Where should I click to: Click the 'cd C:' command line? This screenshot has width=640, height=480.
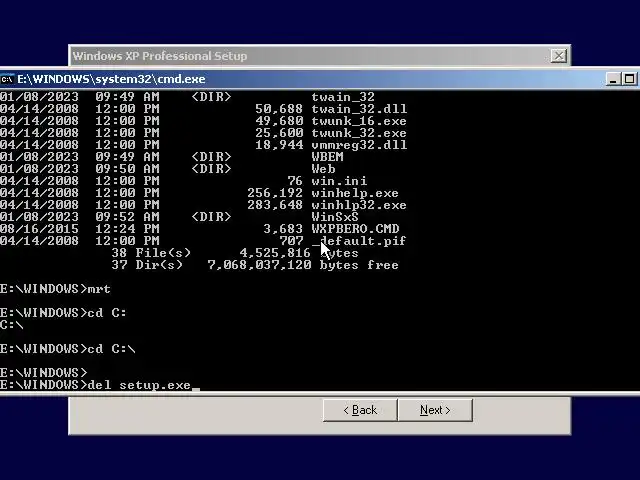pos(63,313)
